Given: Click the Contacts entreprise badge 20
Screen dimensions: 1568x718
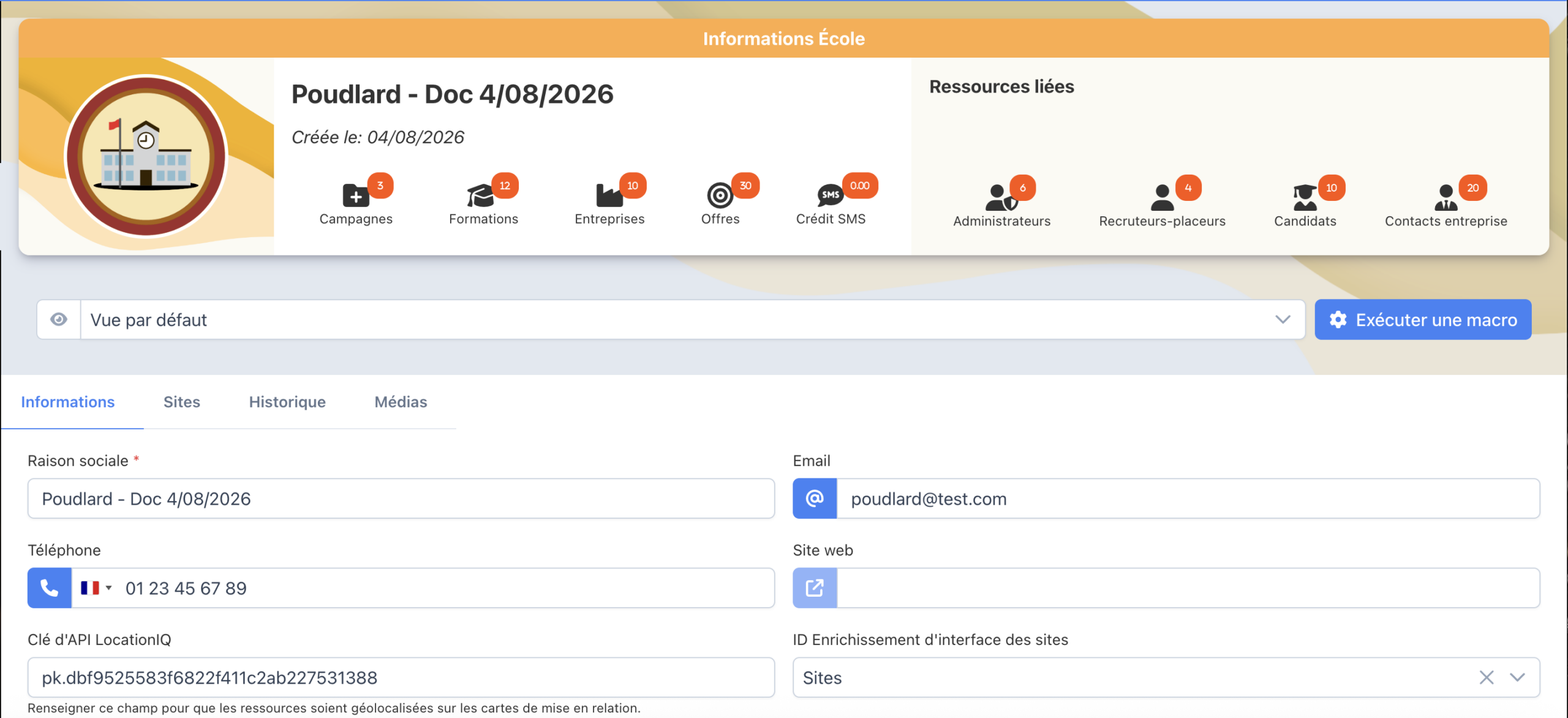Looking at the screenshot, I should point(1473,188).
